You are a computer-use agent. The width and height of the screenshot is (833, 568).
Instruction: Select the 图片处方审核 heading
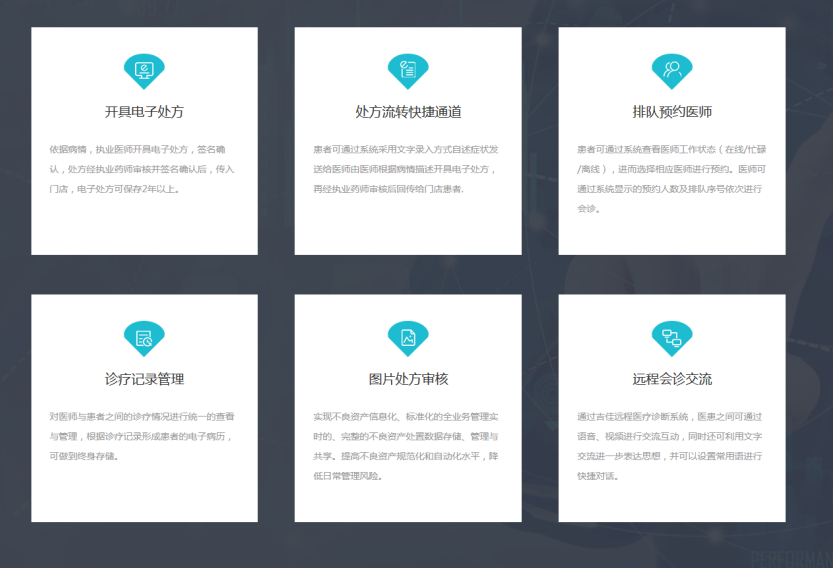pyautogui.click(x=408, y=379)
